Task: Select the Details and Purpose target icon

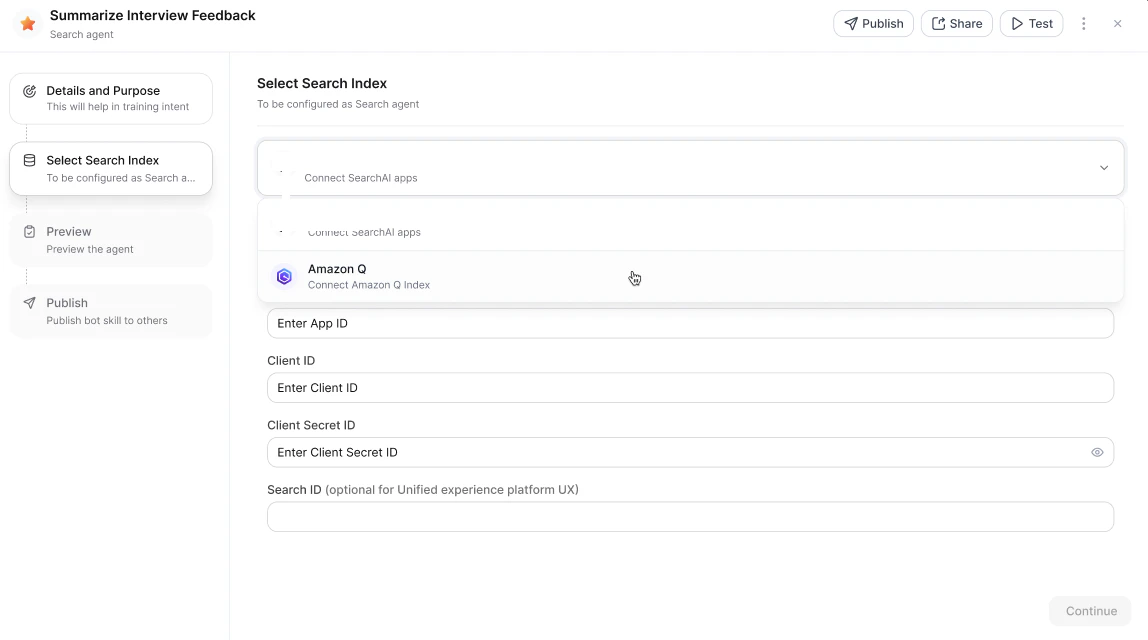Action: point(28,90)
